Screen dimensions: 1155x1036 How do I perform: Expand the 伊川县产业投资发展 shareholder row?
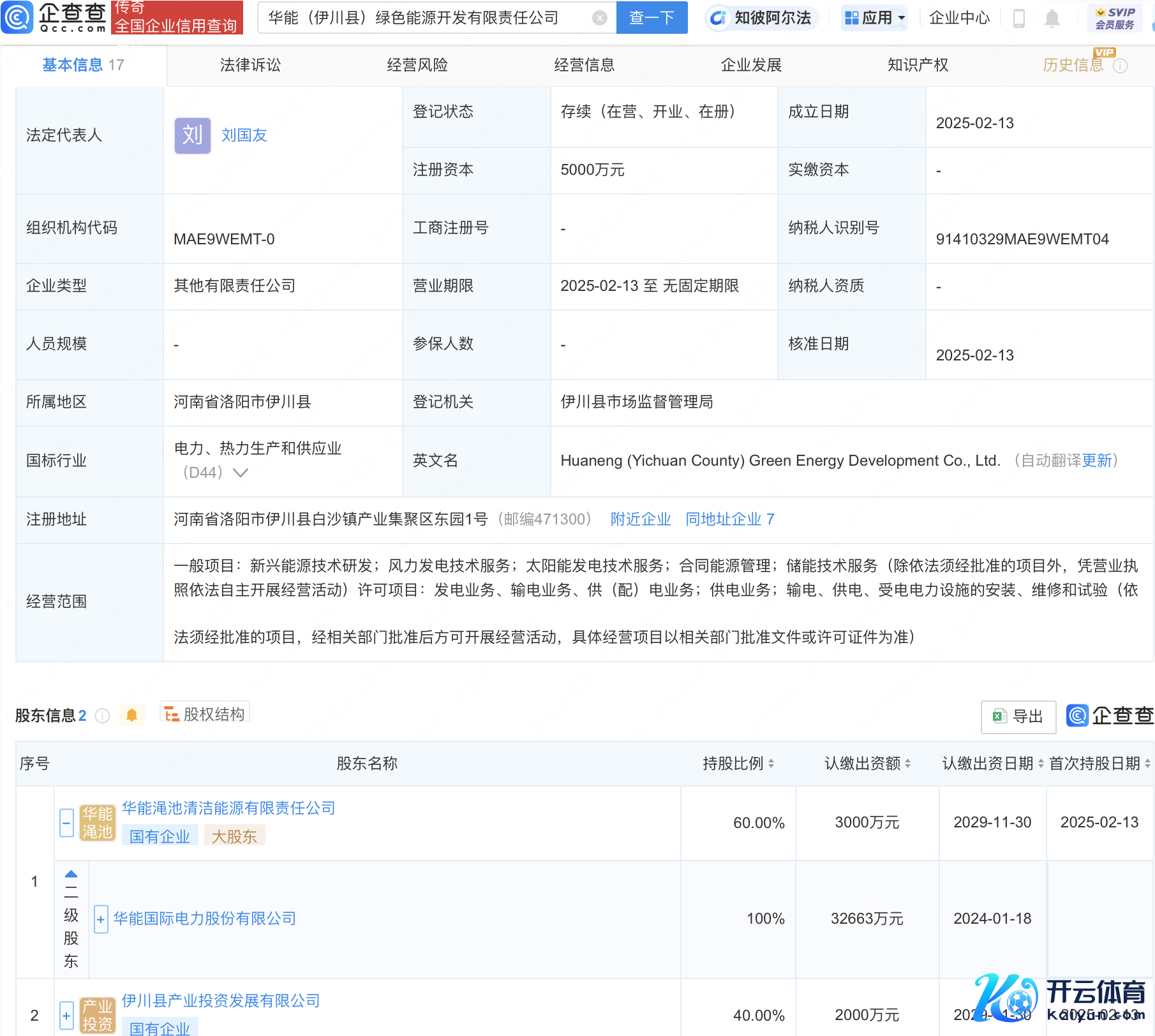(66, 1016)
